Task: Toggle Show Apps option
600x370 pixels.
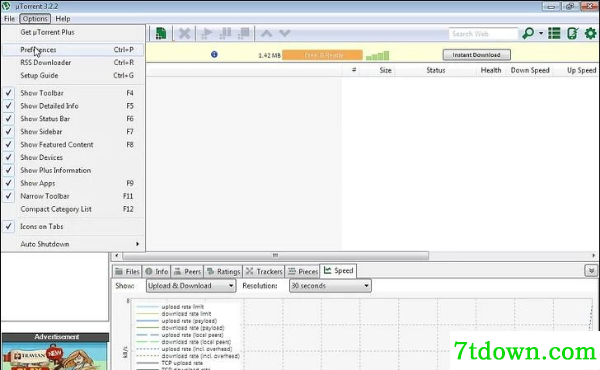Action: coord(73,183)
